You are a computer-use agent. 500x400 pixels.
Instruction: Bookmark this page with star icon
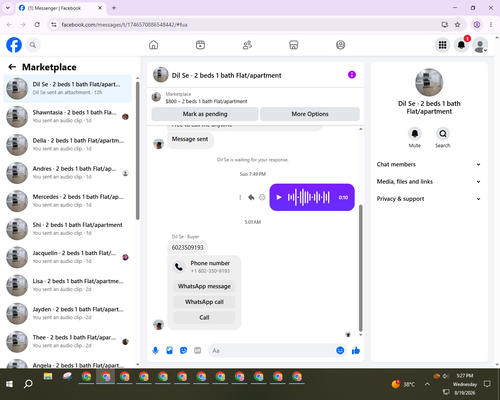pyautogui.click(x=457, y=25)
